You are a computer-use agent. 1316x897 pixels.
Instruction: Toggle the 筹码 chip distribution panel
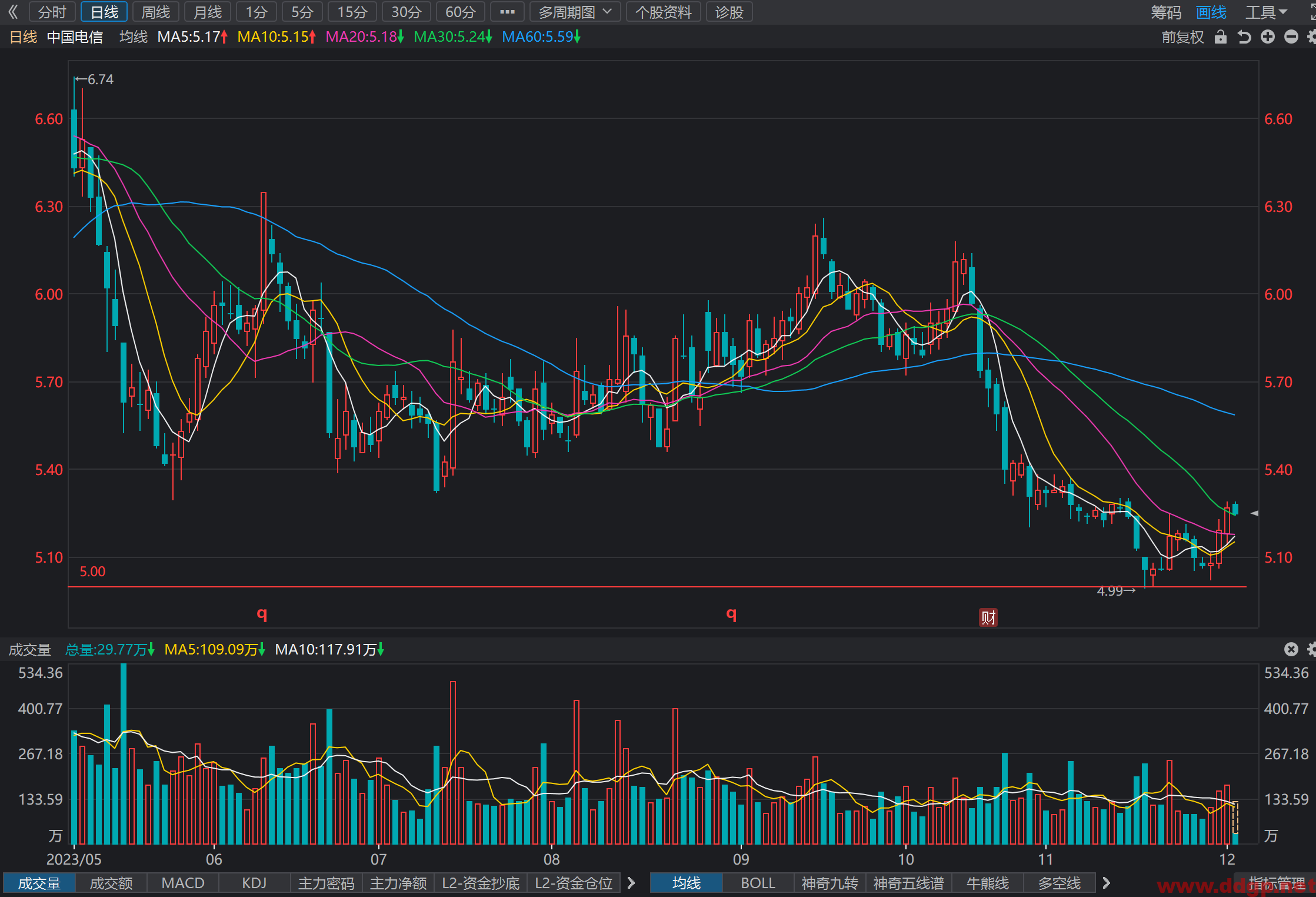point(1166,12)
